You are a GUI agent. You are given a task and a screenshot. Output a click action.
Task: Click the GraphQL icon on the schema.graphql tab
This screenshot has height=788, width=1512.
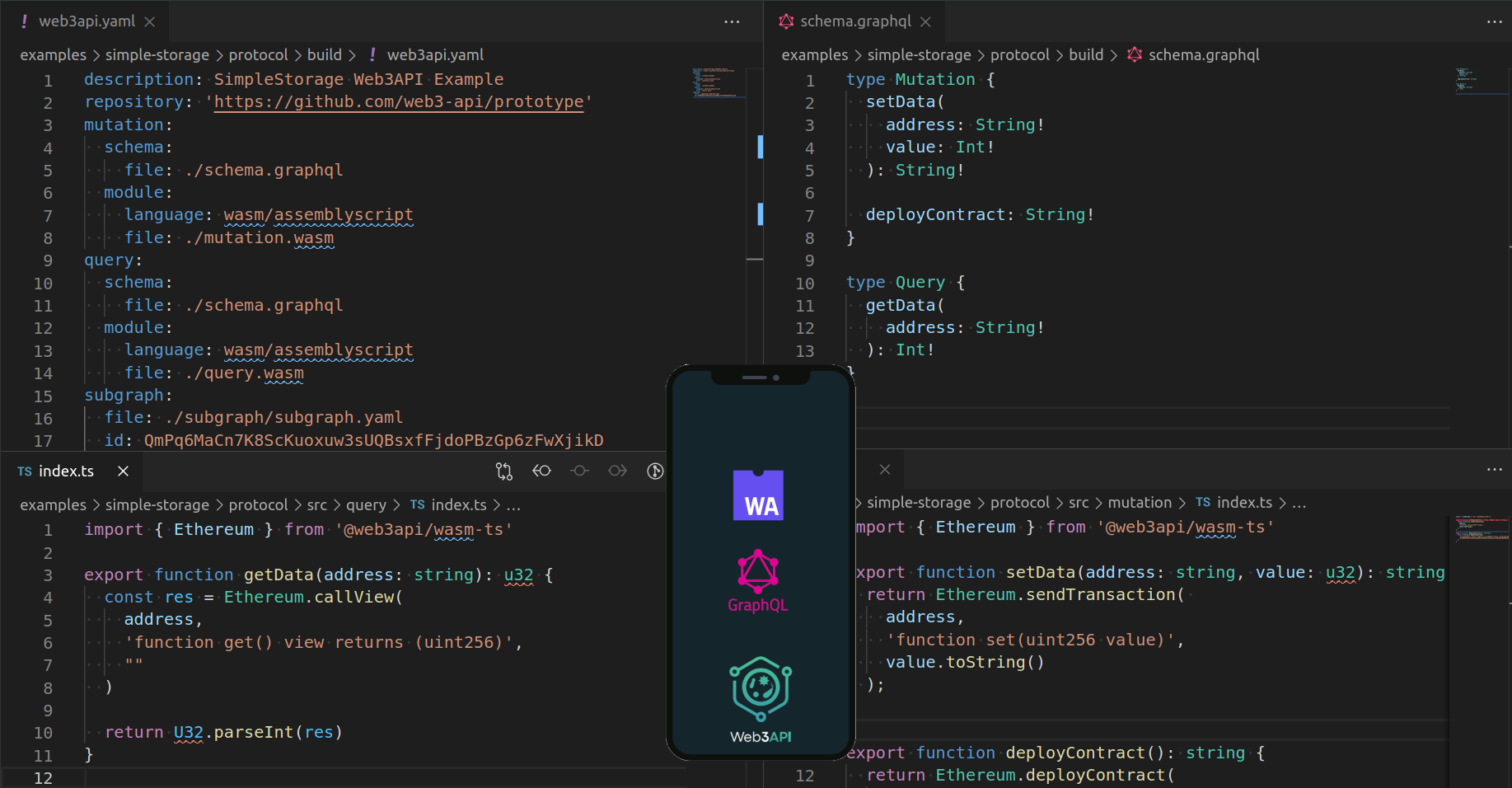click(785, 21)
